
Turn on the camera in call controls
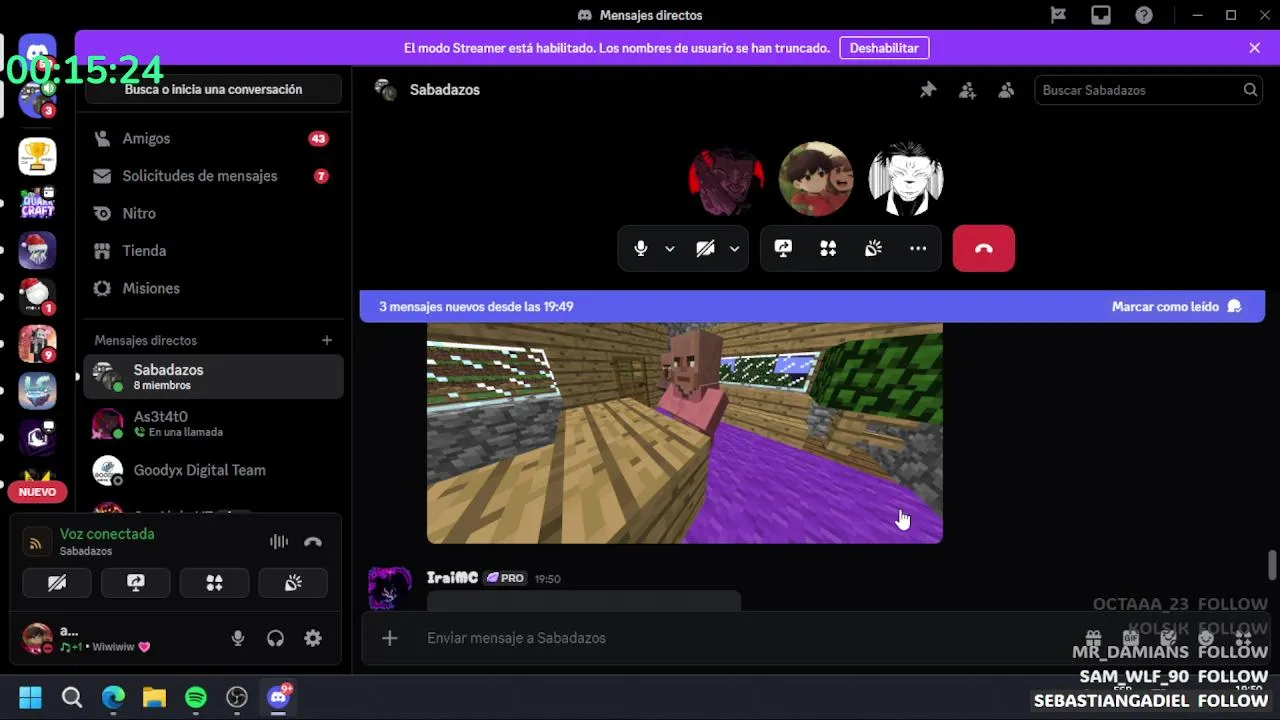pos(705,249)
